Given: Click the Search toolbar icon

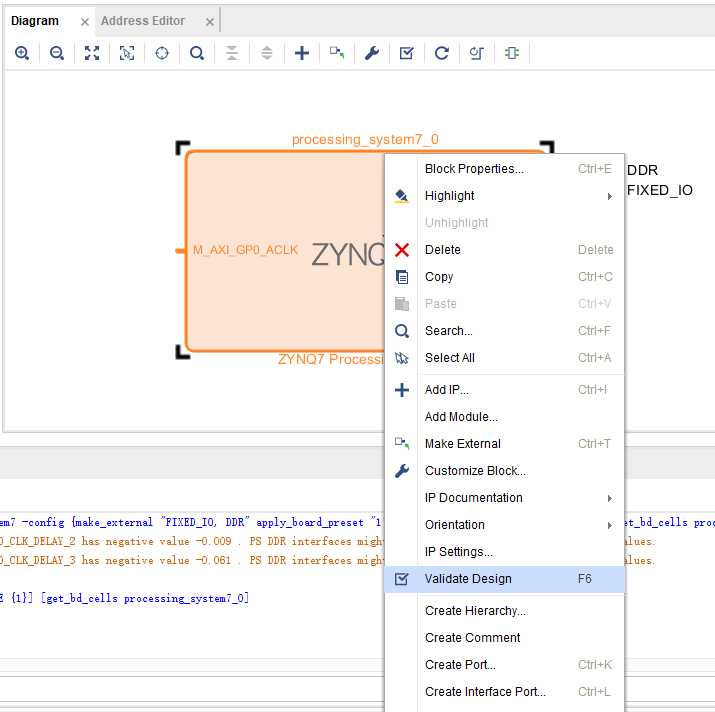Looking at the screenshot, I should (x=197, y=53).
